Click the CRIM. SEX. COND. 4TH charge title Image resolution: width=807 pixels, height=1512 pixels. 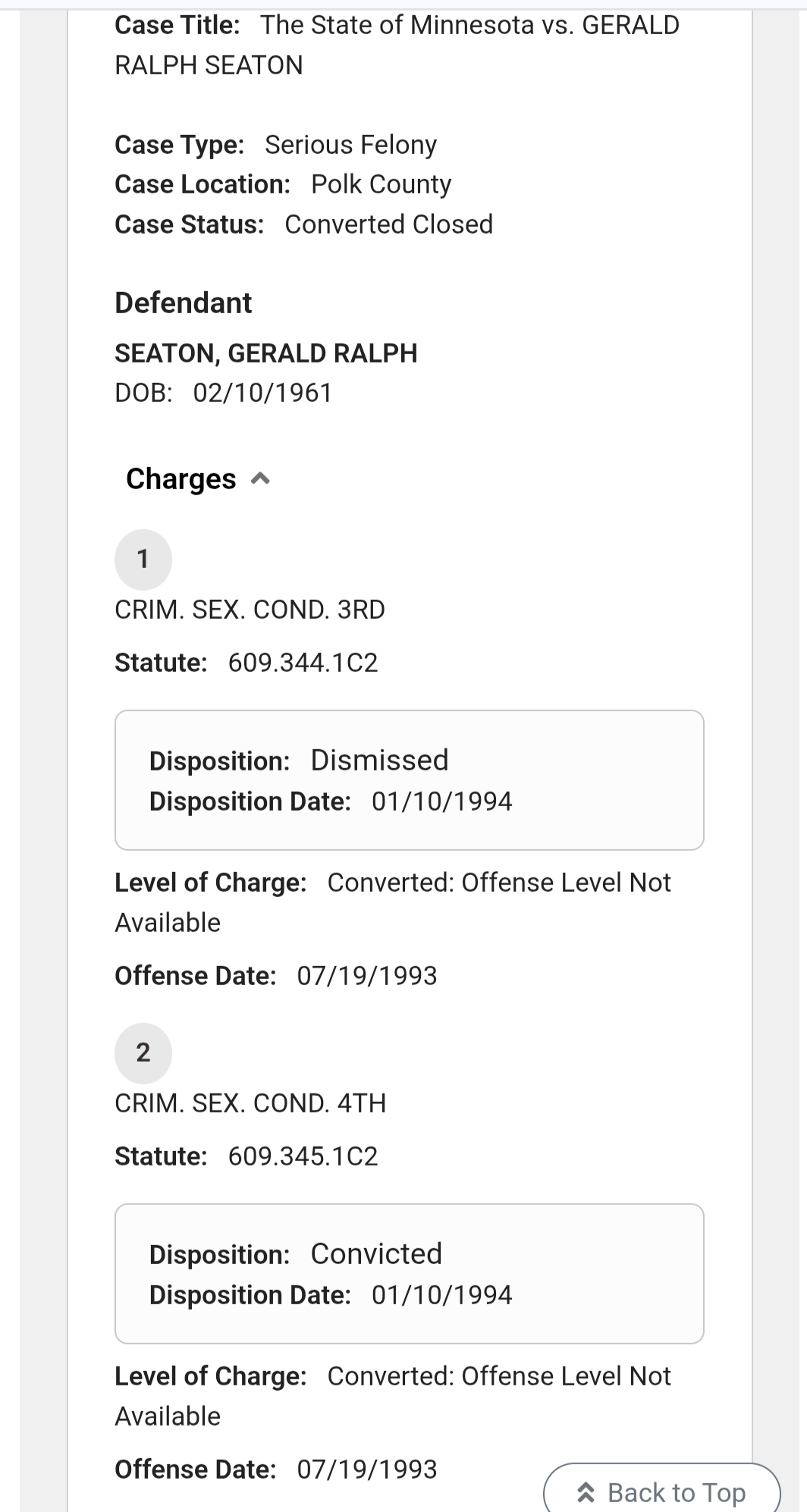pyautogui.click(x=250, y=1103)
